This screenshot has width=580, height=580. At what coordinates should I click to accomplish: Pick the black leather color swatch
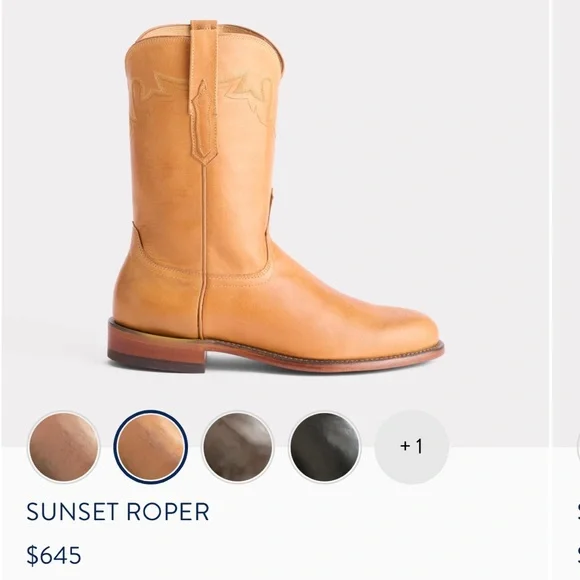[x=325, y=447]
